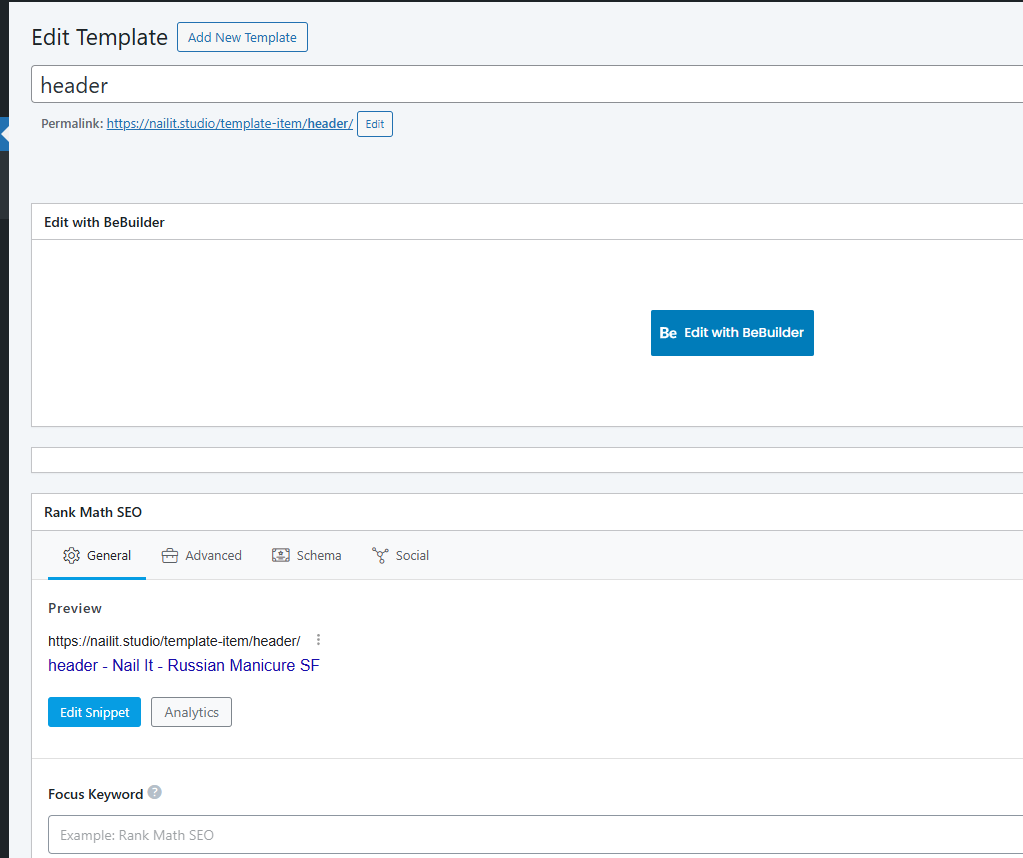Open the nailit.studio header permalink
1023x858 pixels.
[229, 124]
